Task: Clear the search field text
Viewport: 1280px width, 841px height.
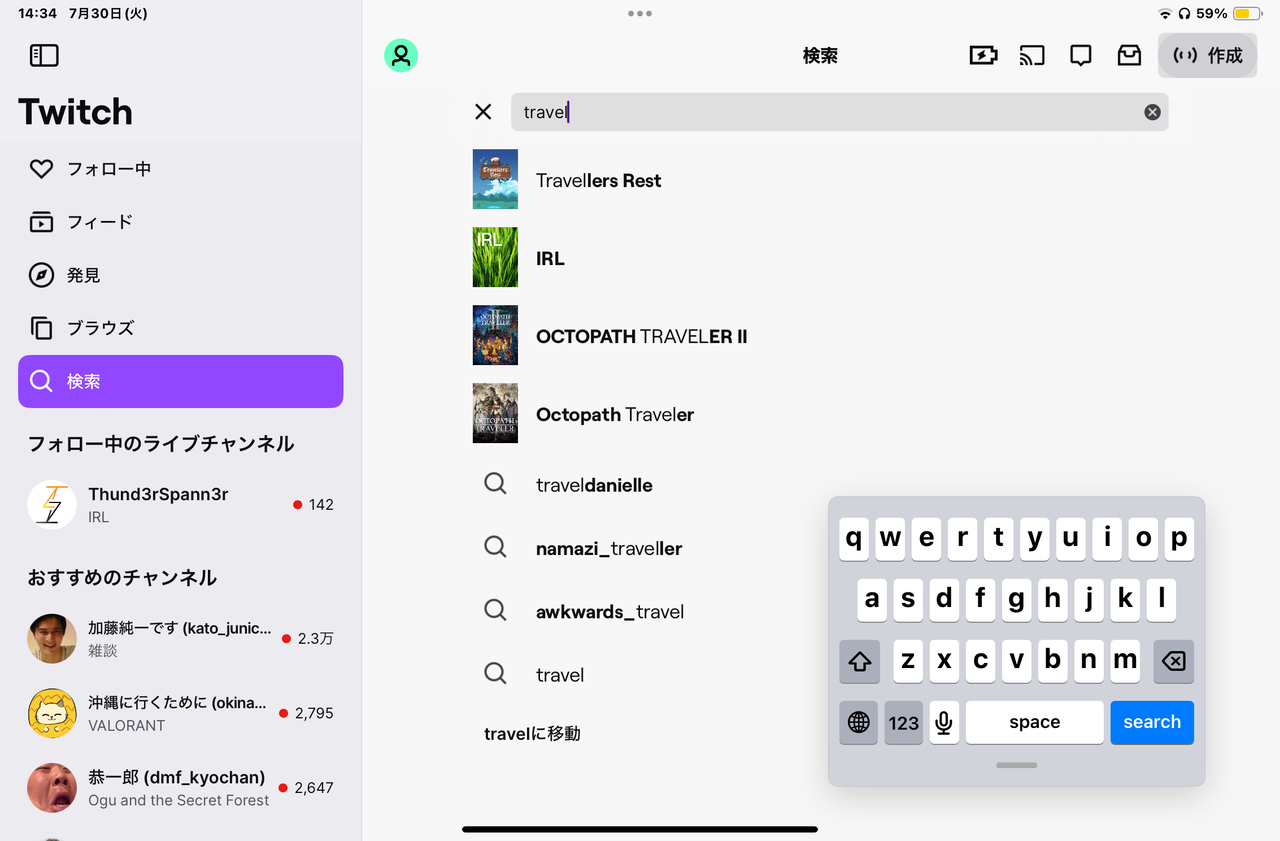Action: [1152, 112]
